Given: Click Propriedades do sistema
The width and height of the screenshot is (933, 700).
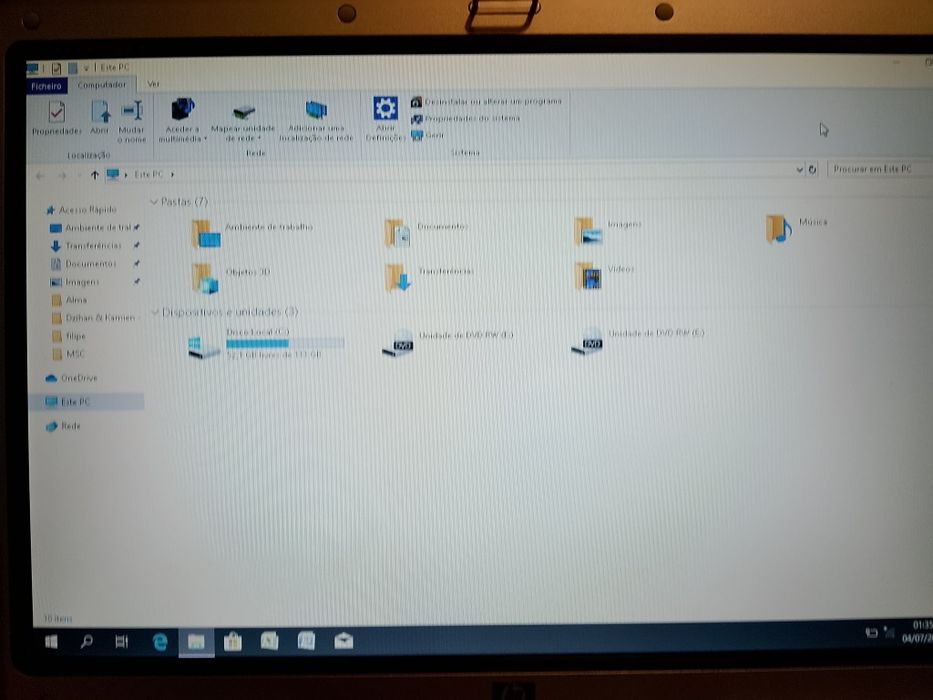Looking at the screenshot, I should [465, 118].
